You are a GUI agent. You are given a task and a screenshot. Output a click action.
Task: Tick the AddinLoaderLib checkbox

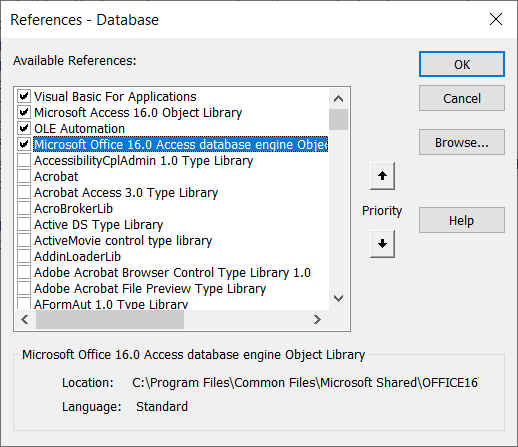pos(24,257)
